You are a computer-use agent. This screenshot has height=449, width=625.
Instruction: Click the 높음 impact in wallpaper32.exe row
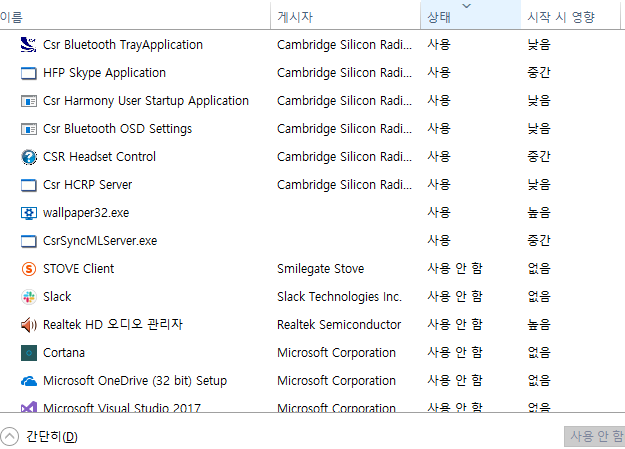(539, 213)
